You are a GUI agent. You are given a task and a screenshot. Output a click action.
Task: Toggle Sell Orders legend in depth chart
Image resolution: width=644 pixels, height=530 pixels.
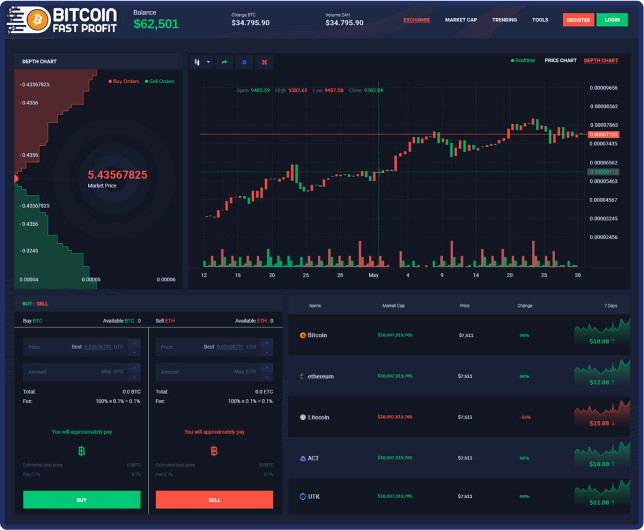[x=160, y=81]
